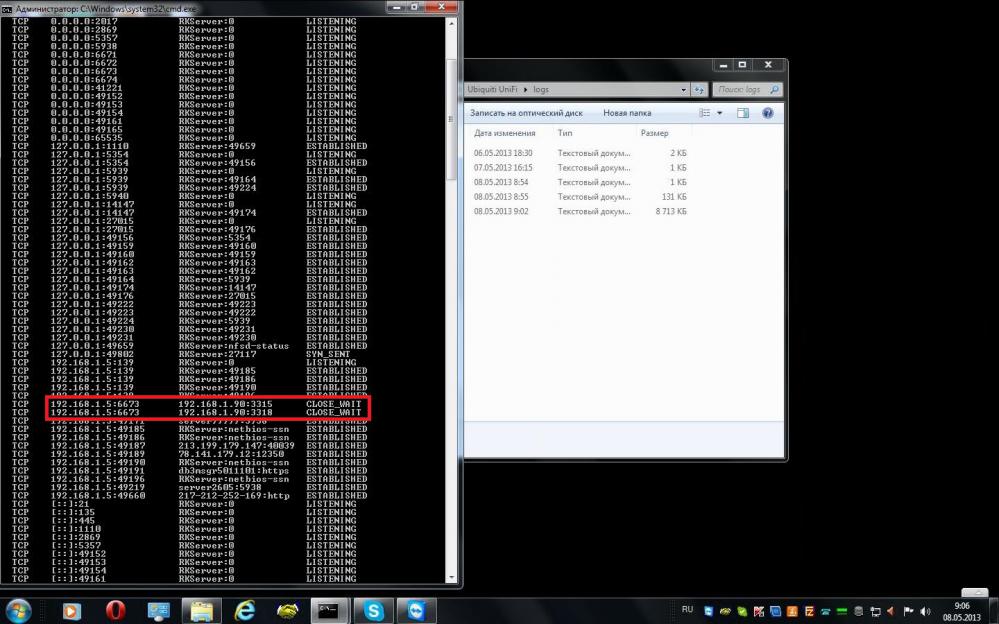Open Internet Explorer from the taskbar
This screenshot has height=624, width=999.
(x=245, y=609)
